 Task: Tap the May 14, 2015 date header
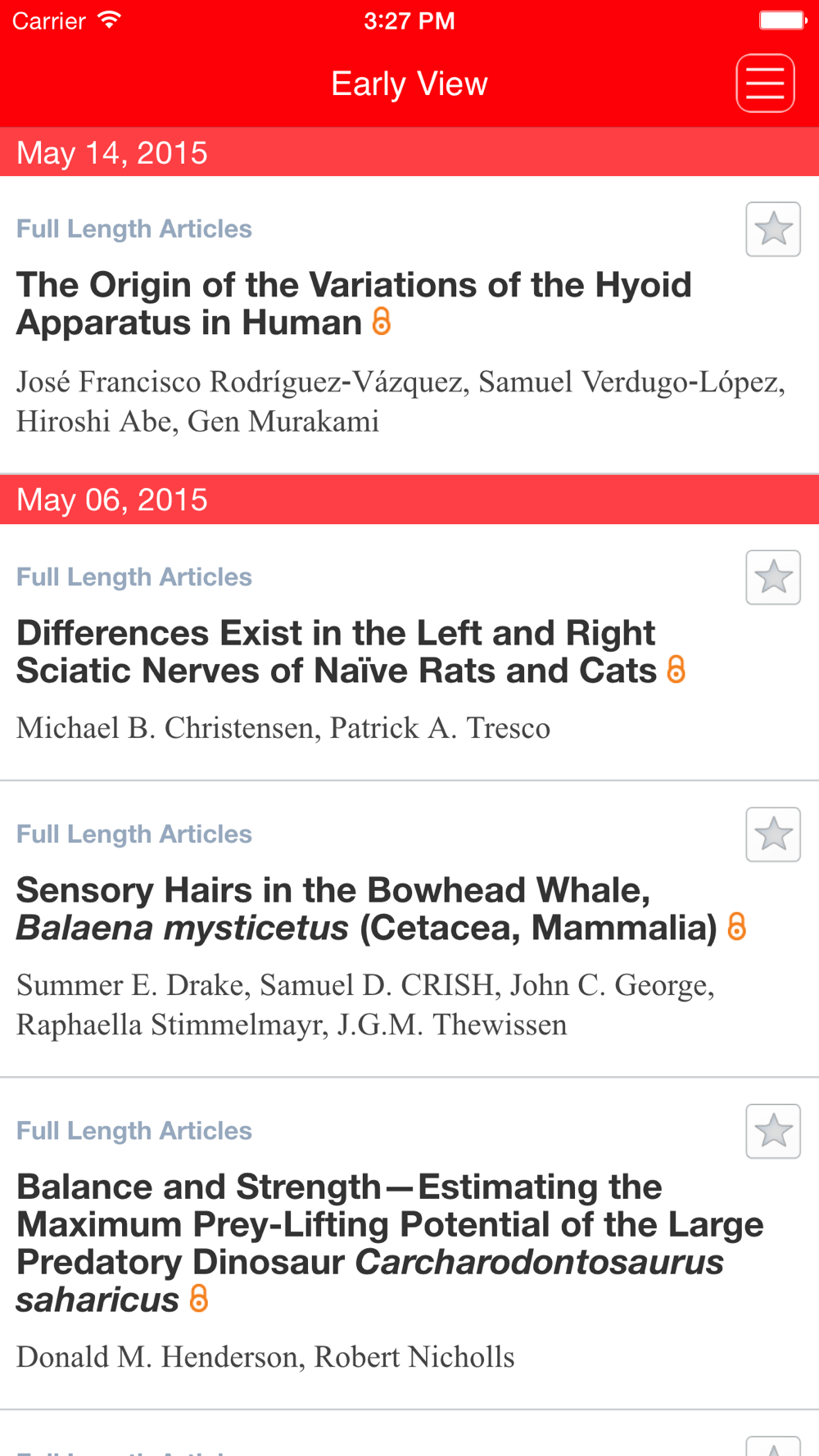click(112, 153)
